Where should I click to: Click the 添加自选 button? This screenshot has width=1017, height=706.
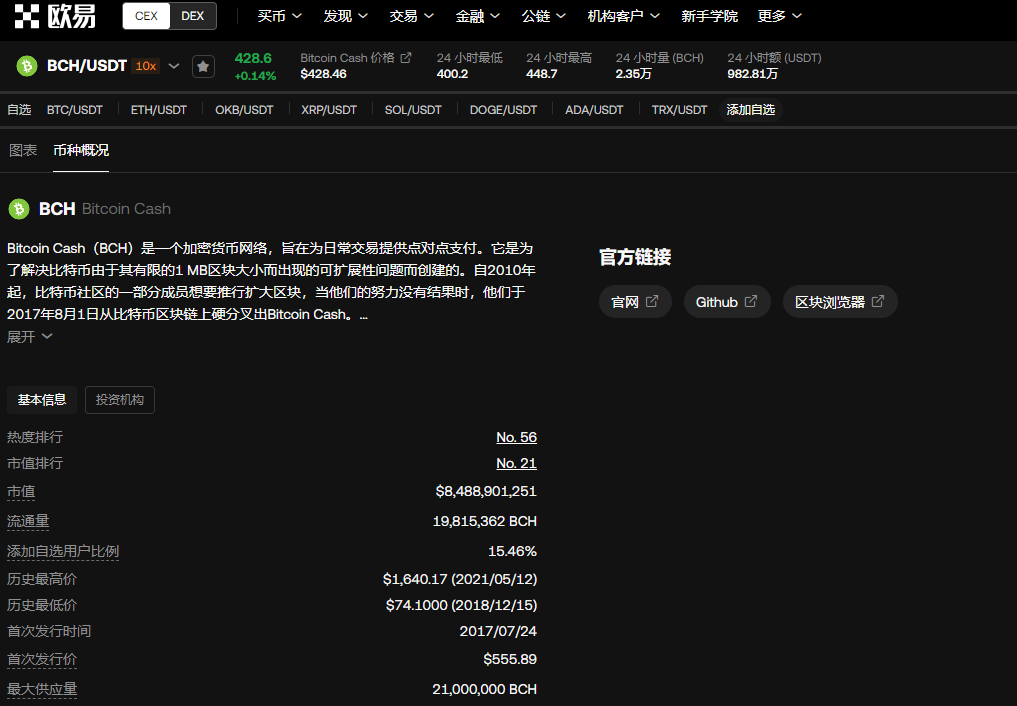pos(750,110)
